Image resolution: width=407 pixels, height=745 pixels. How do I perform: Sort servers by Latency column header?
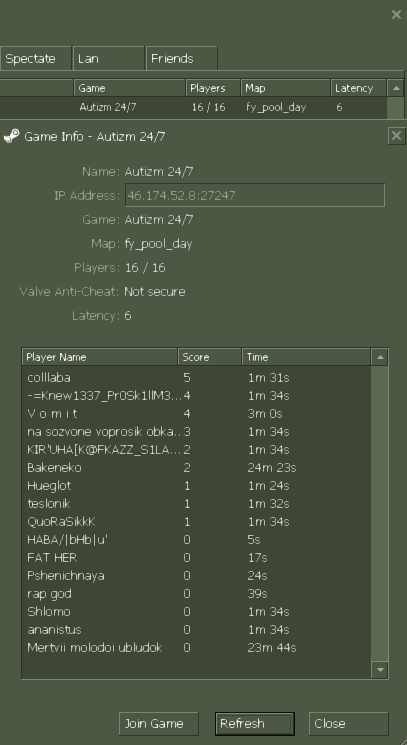[358, 88]
